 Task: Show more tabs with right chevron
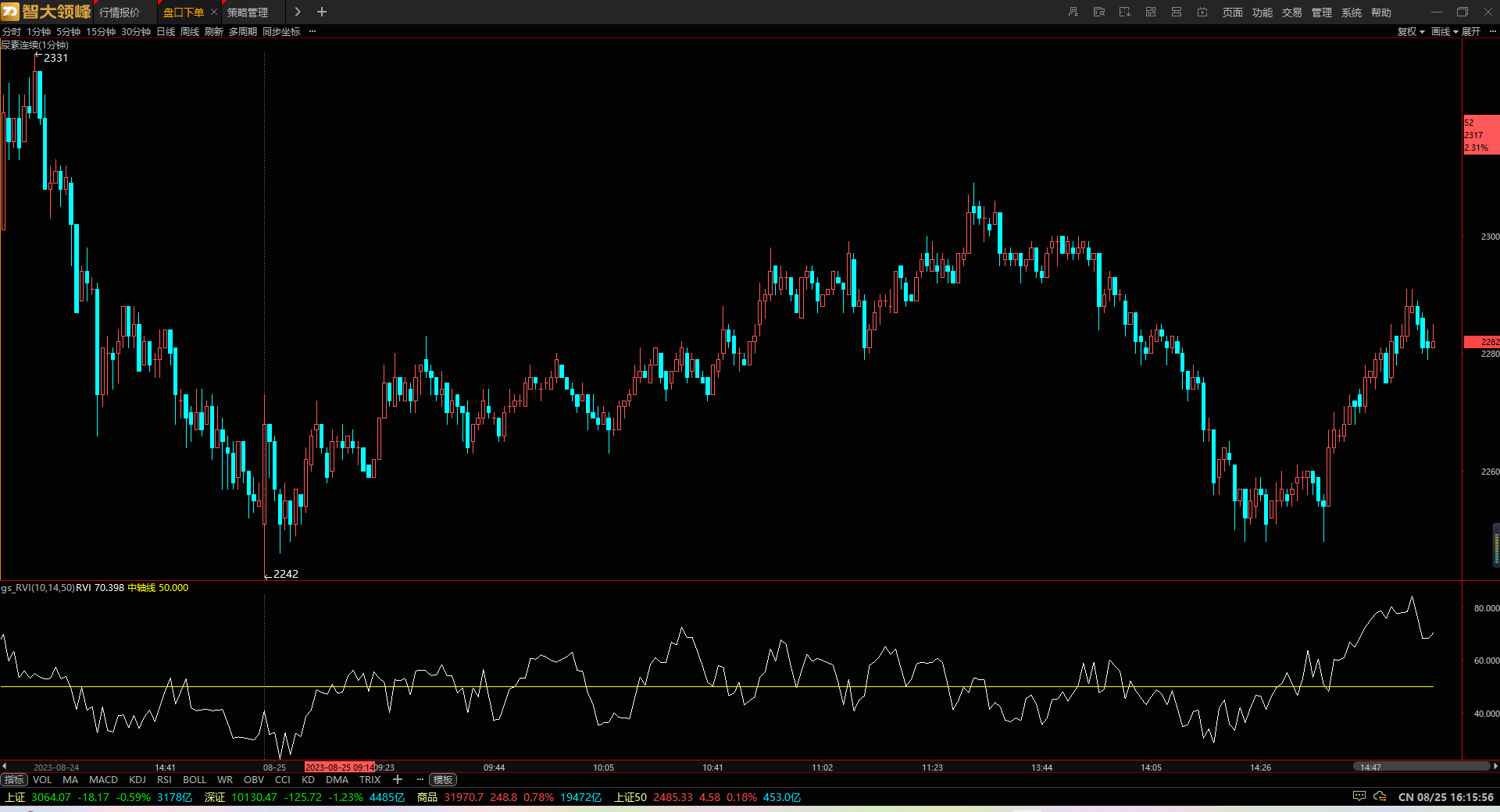click(298, 12)
